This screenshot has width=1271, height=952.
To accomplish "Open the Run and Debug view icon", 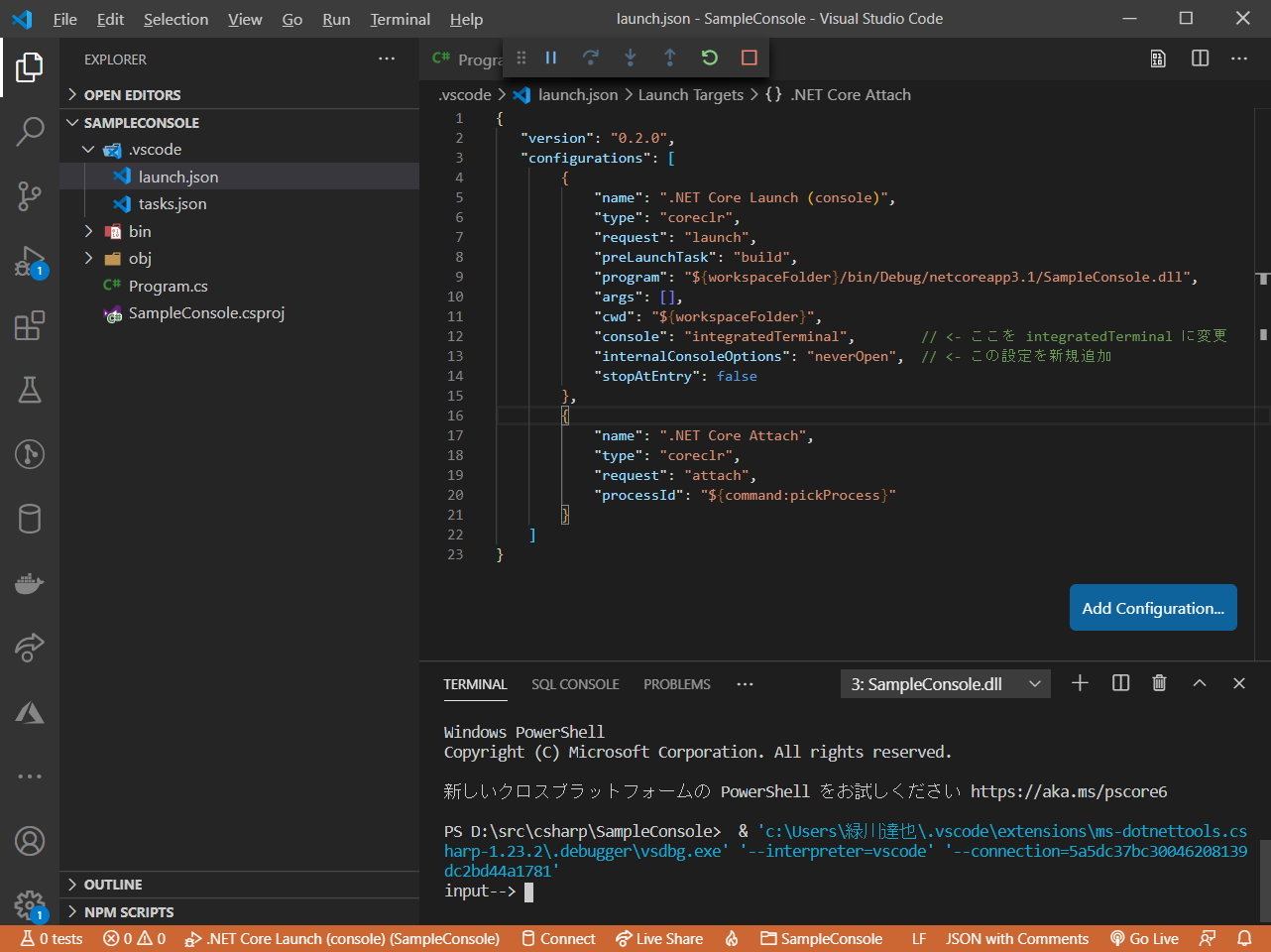I will pos(30,261).
